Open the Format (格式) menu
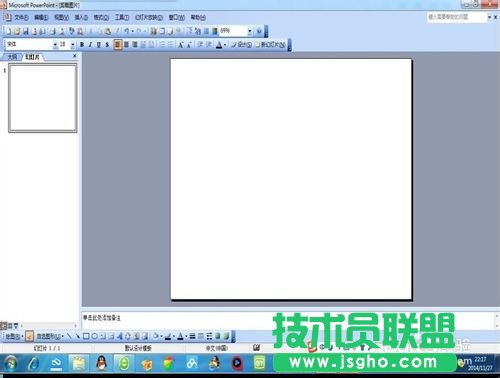 click(x=101, y=17)
